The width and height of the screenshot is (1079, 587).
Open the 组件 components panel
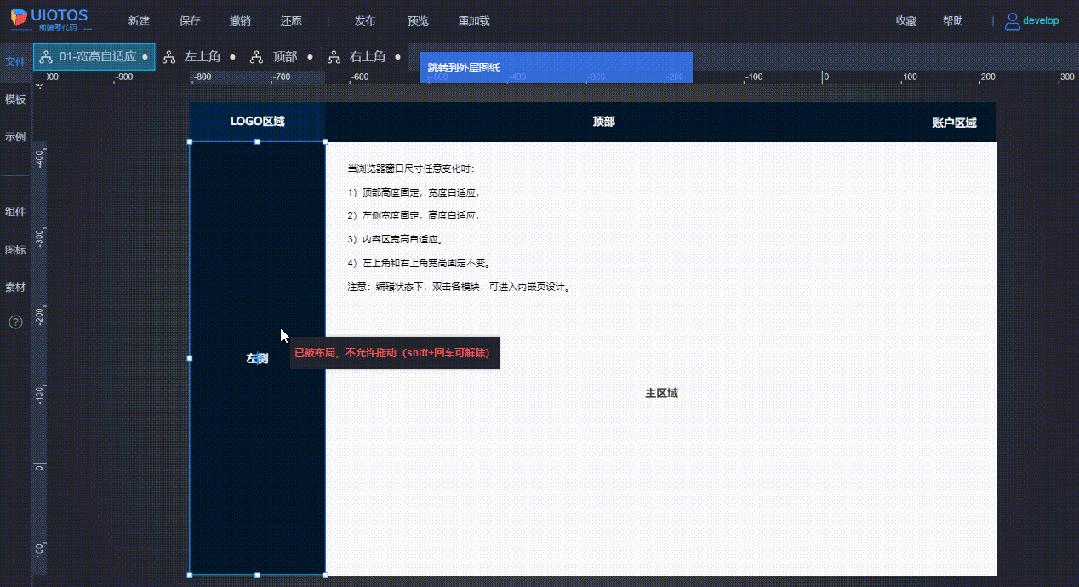[14, 211]
